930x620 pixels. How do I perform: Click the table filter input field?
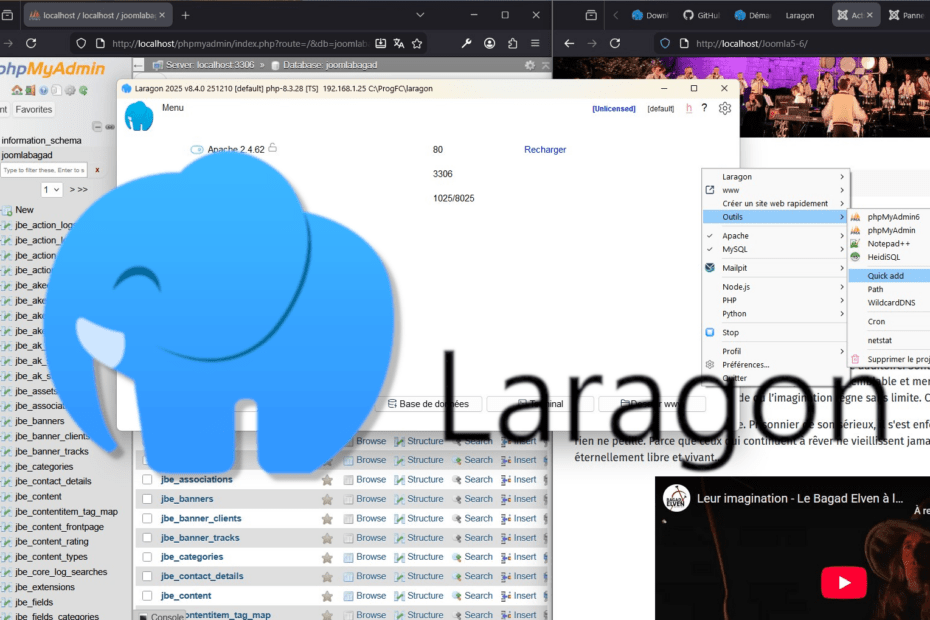click(x=44, y=170)
